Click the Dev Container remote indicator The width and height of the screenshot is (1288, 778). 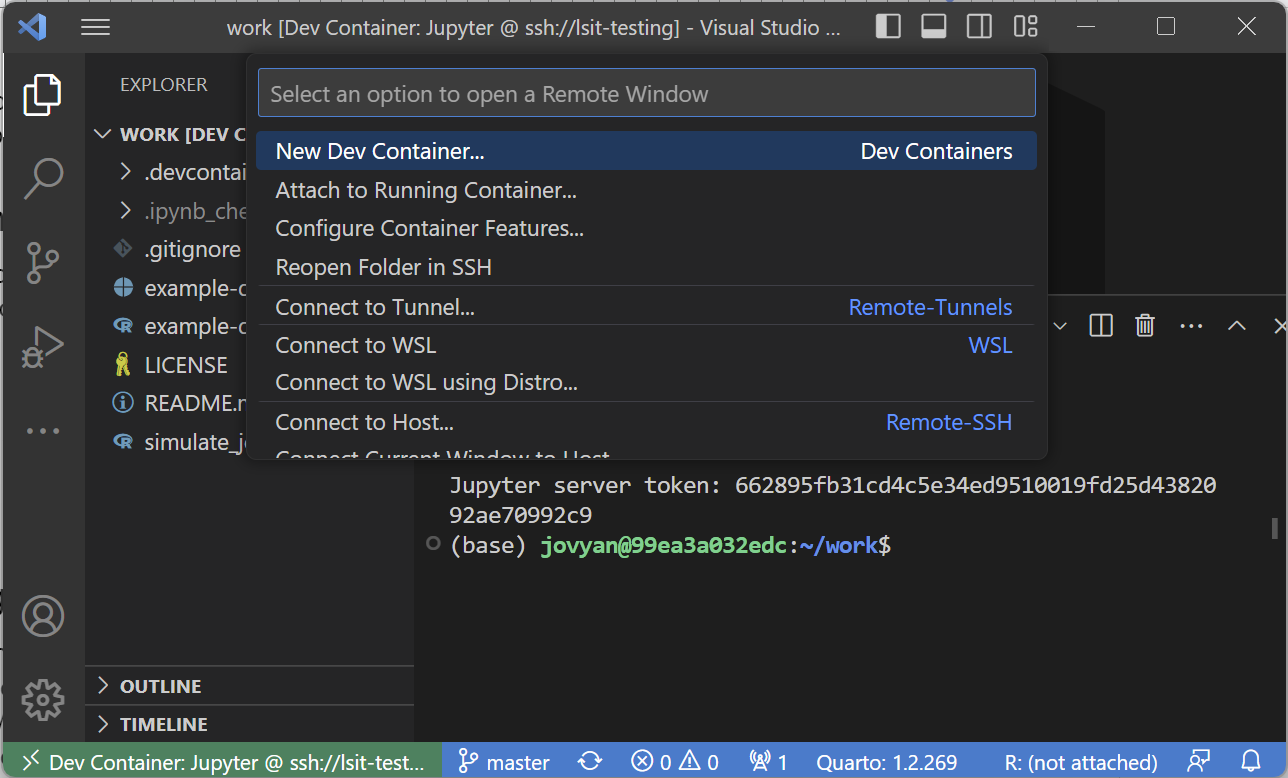(222, 762)
